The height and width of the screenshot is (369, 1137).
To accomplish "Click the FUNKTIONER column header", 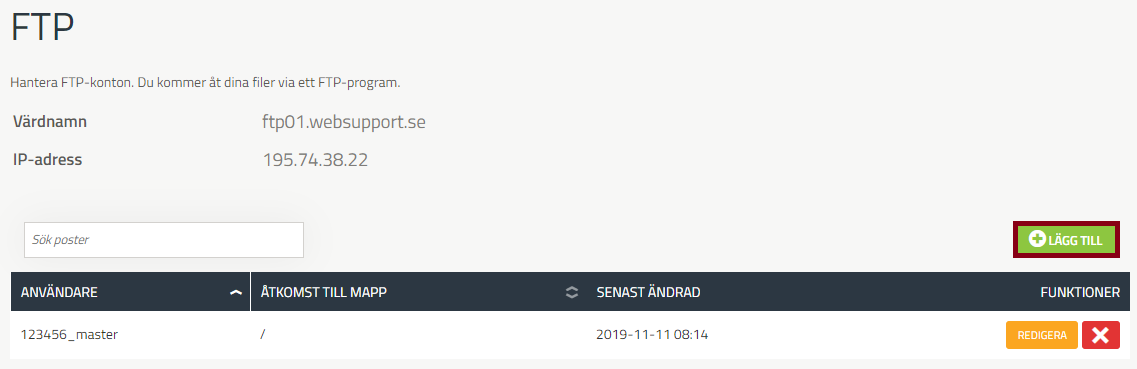I will 1080,292.
